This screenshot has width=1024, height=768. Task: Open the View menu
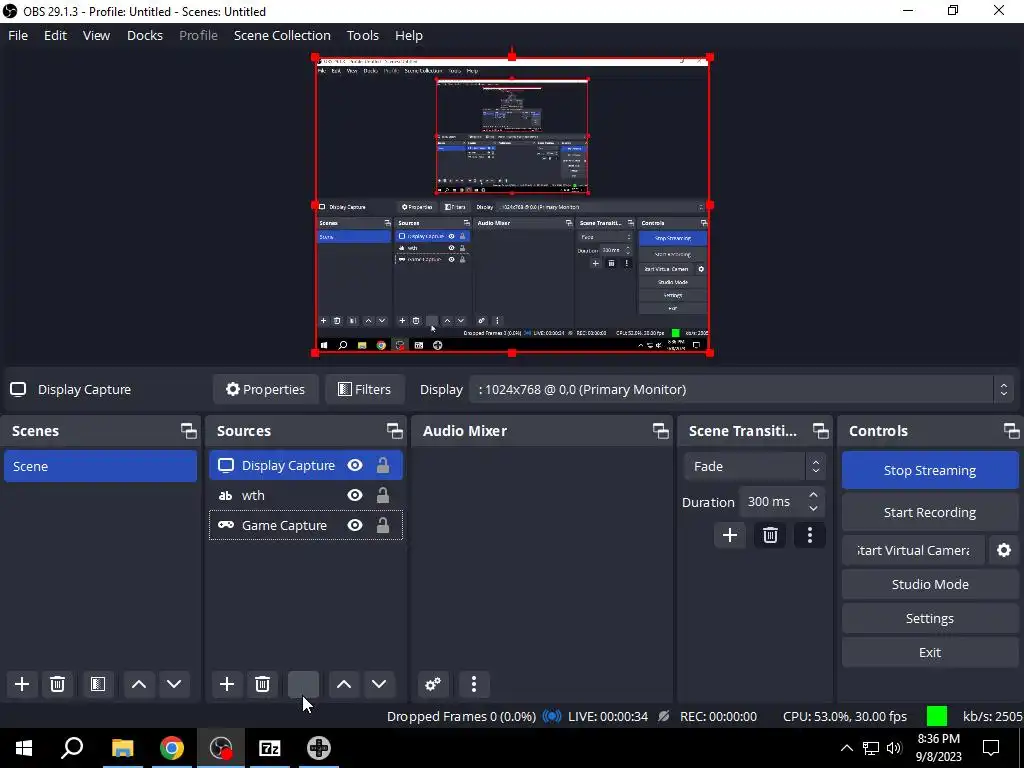[96, 35]
